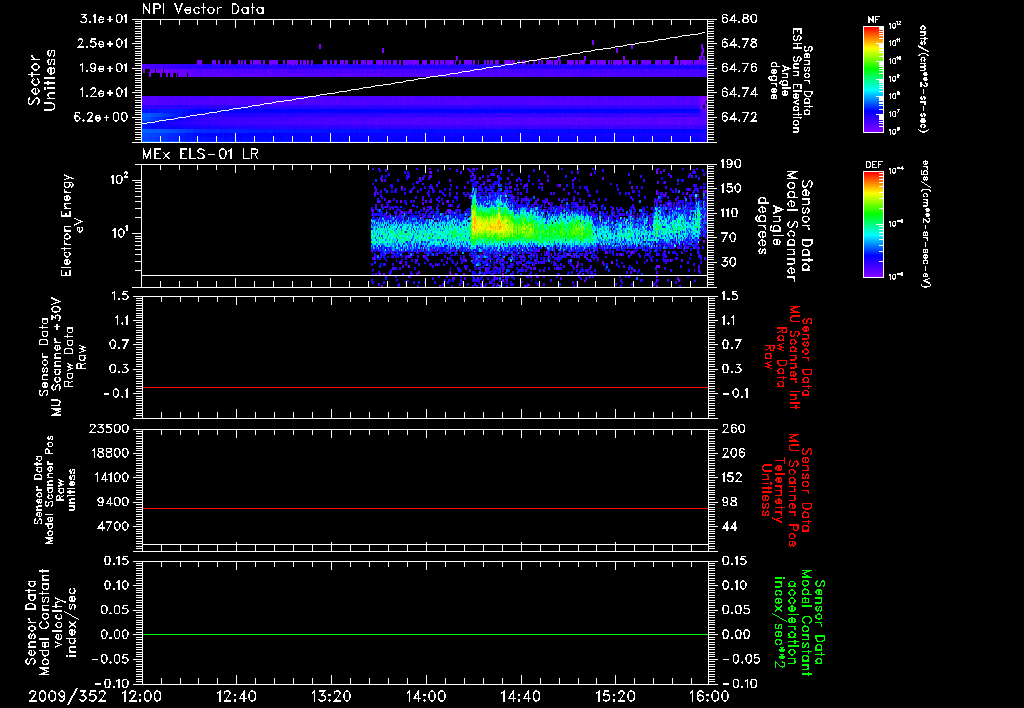
Task: Click the 16:00 time axis label
Action: click(710, 696)
